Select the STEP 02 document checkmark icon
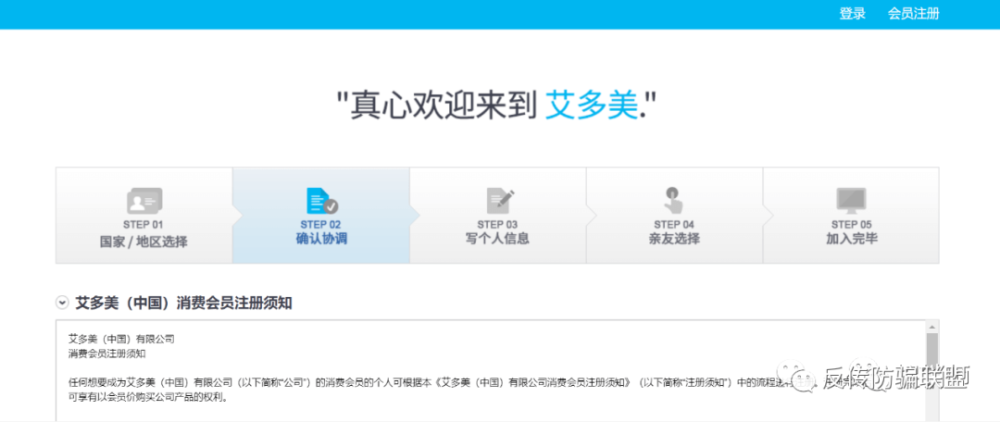The width and height of the screenshot is (1000, 422). 322,201
